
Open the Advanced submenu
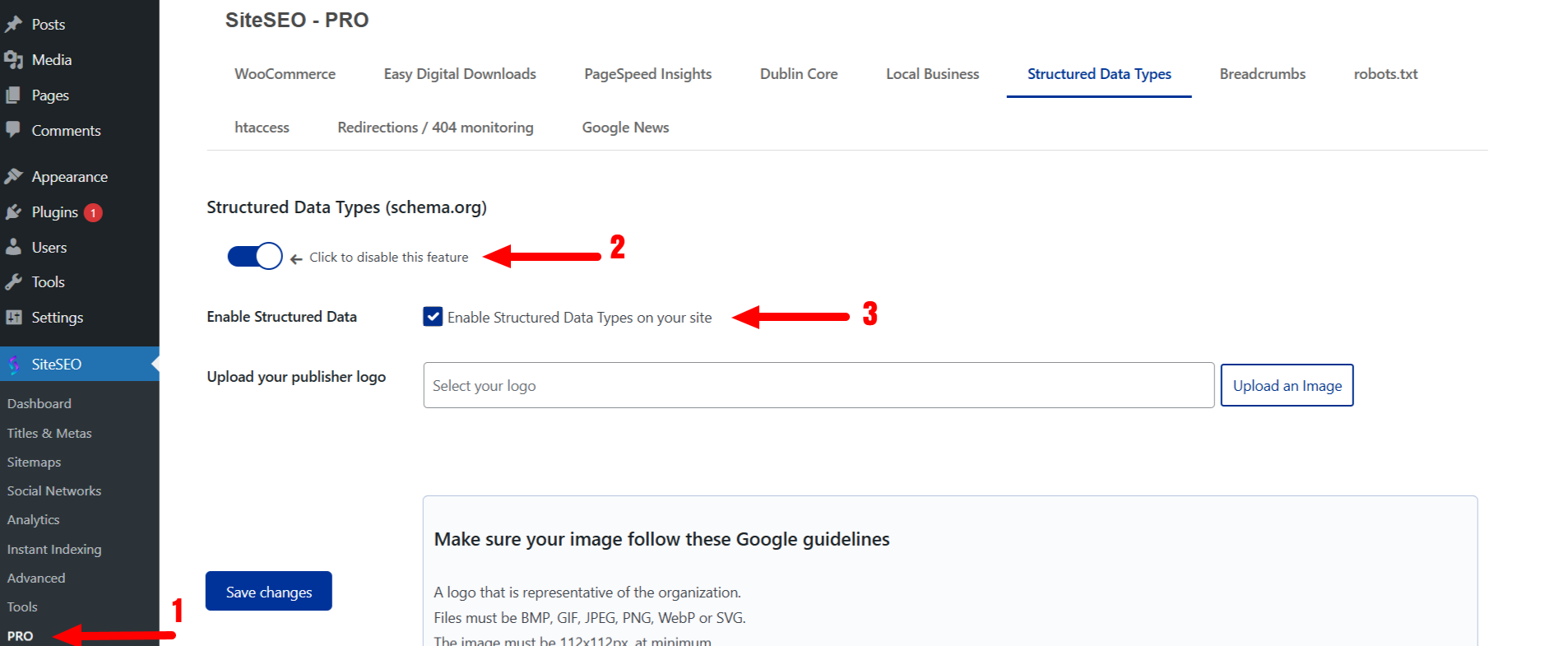pos(36,578)
